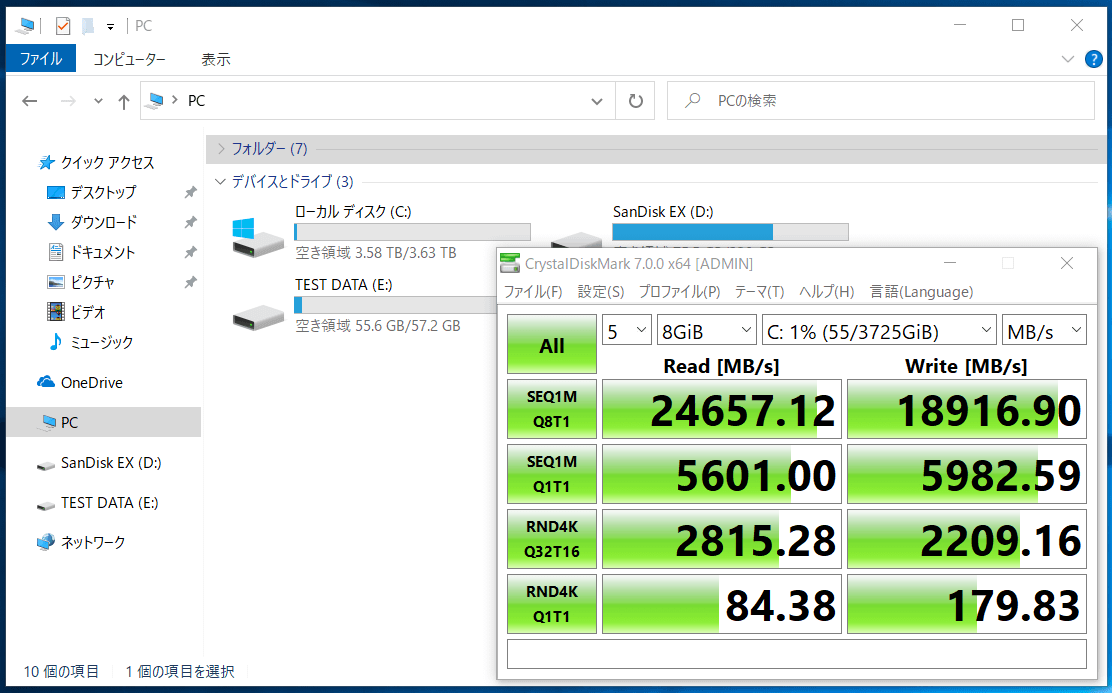The width and height of the screenshot is (1112, 693).
Task: Click the pin icon beside ドキュメント
Action: tap(190, 253)
